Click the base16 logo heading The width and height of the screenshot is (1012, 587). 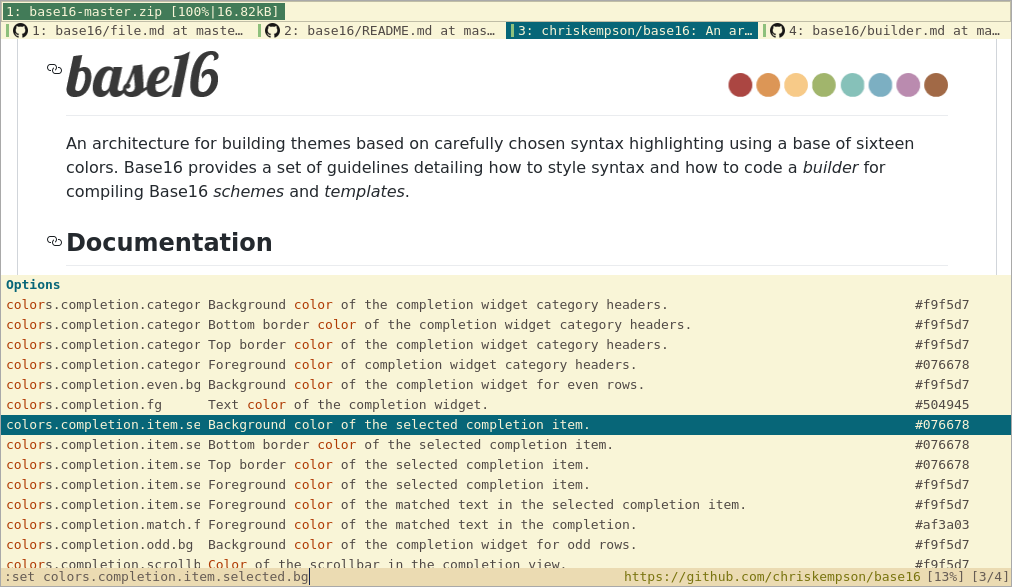(143, 76)
